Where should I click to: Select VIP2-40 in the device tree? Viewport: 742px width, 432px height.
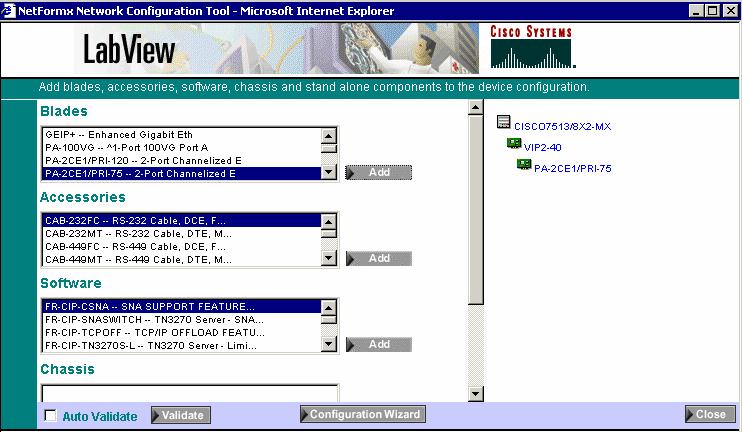(542, 148)
